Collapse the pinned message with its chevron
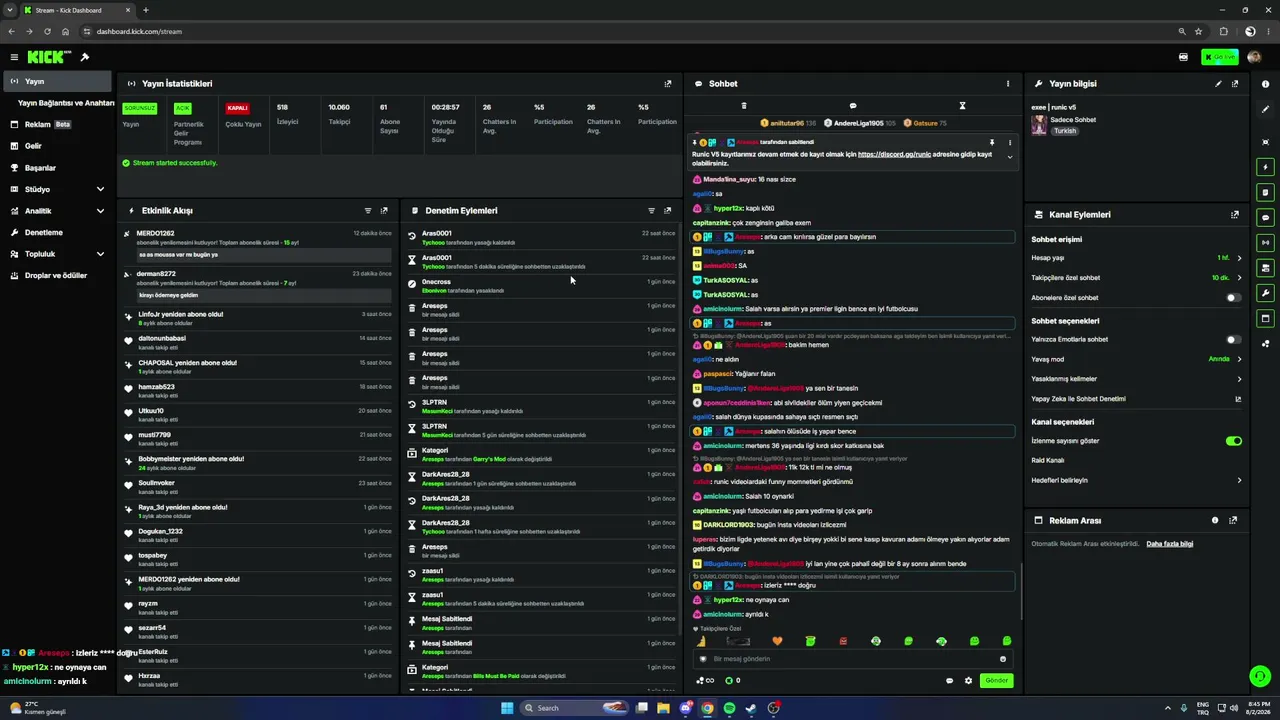 pyautogui.click(x=1010, y=157)
